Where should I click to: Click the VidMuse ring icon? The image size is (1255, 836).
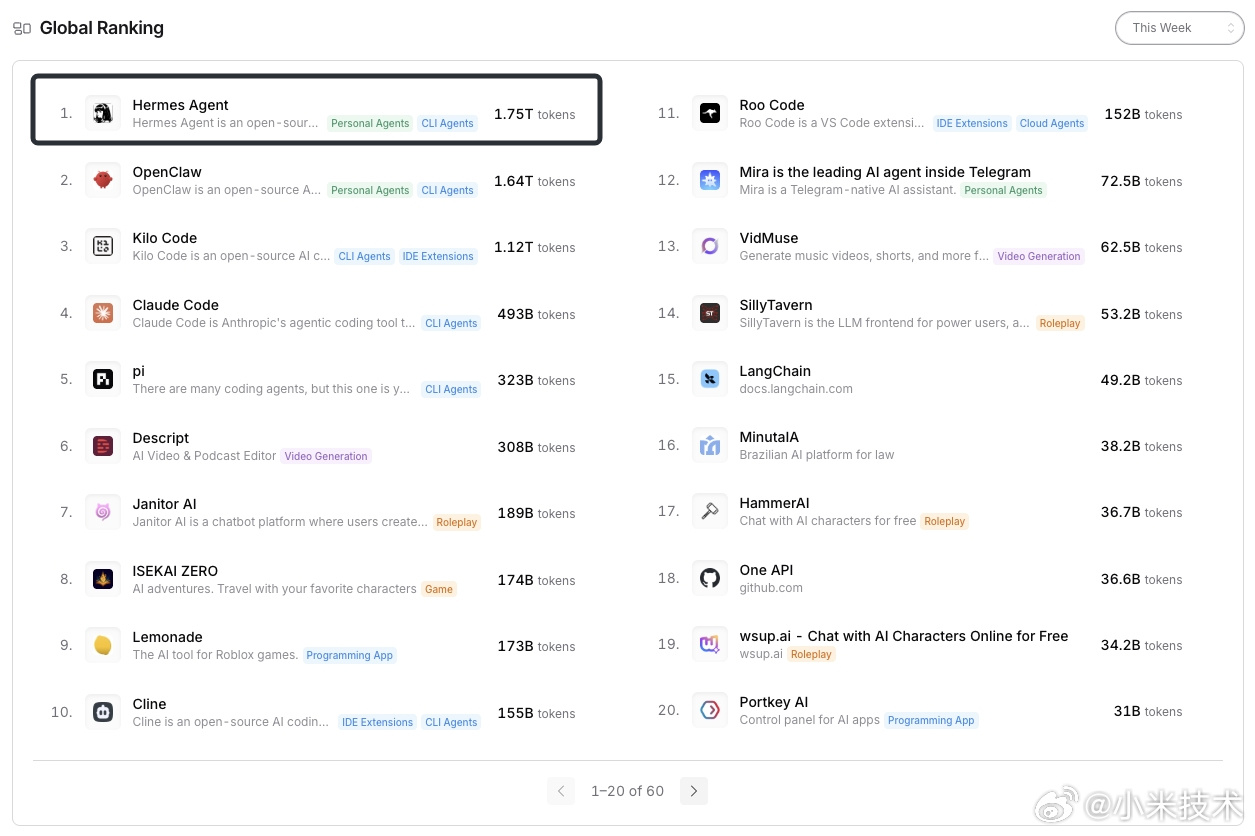(710, 246)
